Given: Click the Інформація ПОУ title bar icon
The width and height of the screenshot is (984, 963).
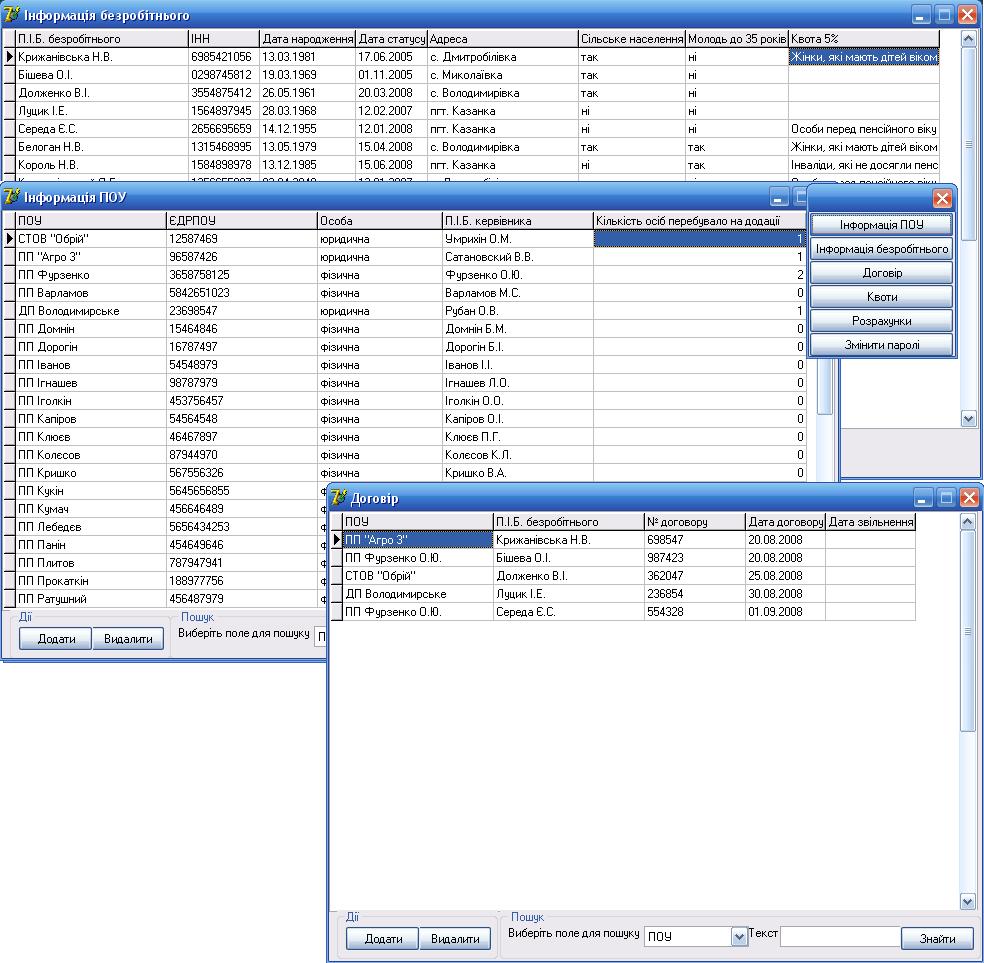Looking at the screenshot, I should click(12, 197).
